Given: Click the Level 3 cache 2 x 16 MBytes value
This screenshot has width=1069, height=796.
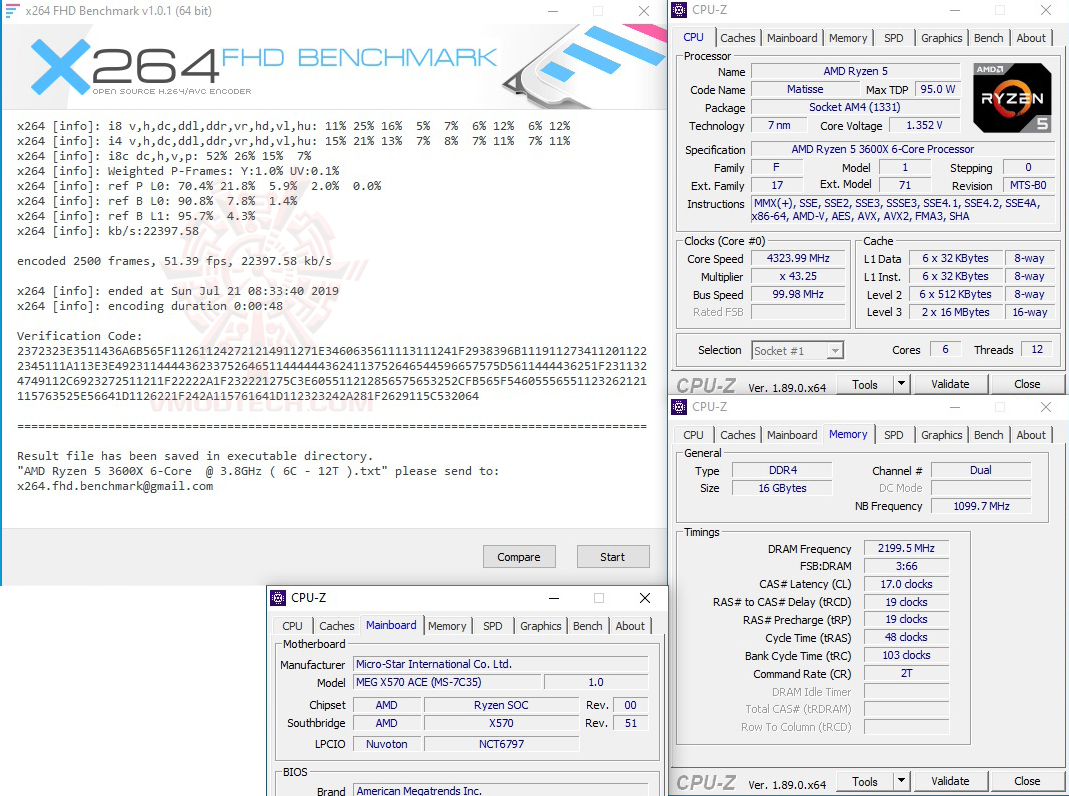Looking at the screenshot, I should pyautogui.click(x=955, y=312).
